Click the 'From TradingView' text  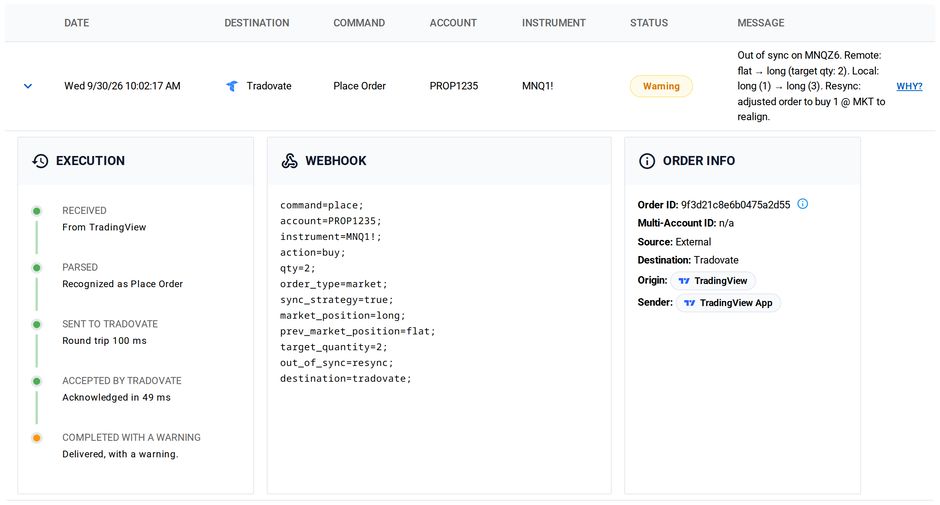tap(104, 227)
